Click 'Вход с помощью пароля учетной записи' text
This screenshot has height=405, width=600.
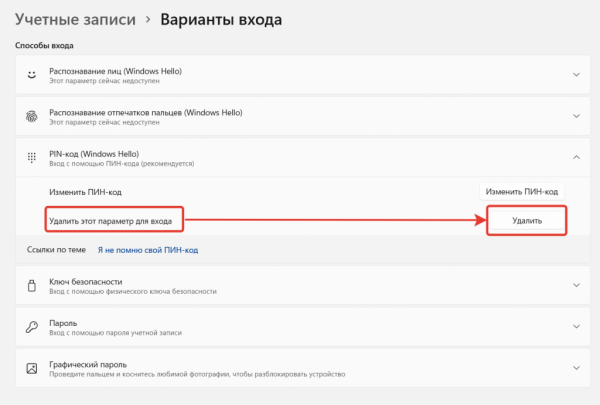[116, 333]
